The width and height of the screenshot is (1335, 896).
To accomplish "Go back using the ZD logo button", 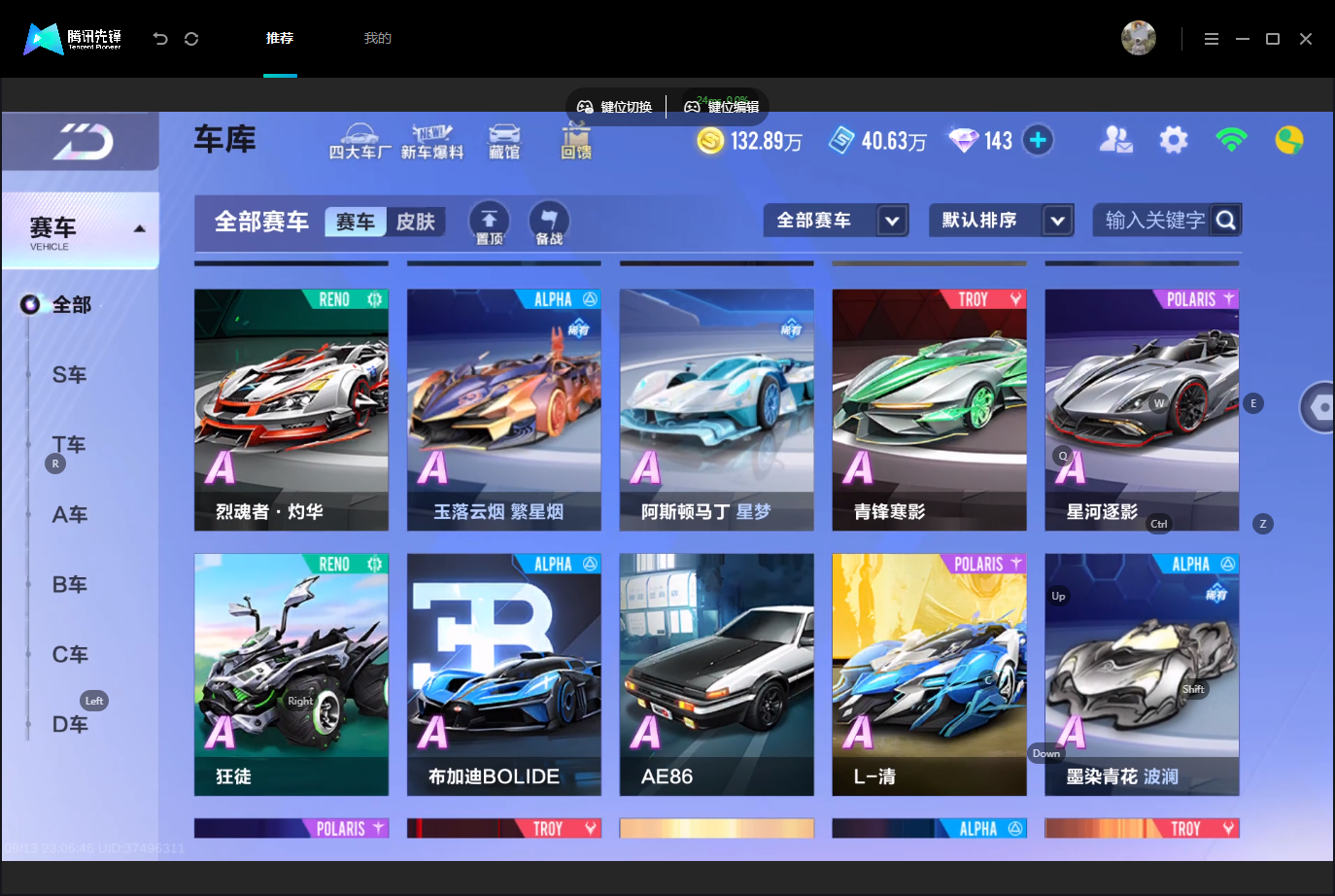I will tap(82, 142).
